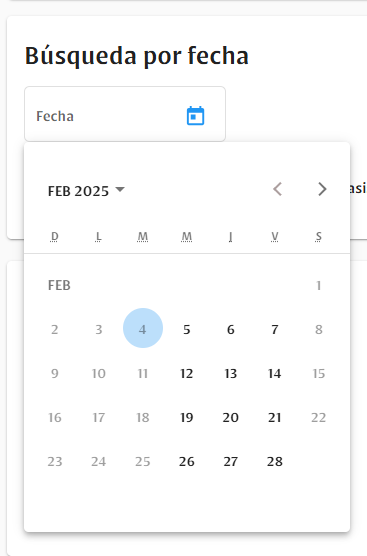Choose day 19
The width and height of the screenshot is (367, 556).
pyautogui.click(x=187, y=417)
